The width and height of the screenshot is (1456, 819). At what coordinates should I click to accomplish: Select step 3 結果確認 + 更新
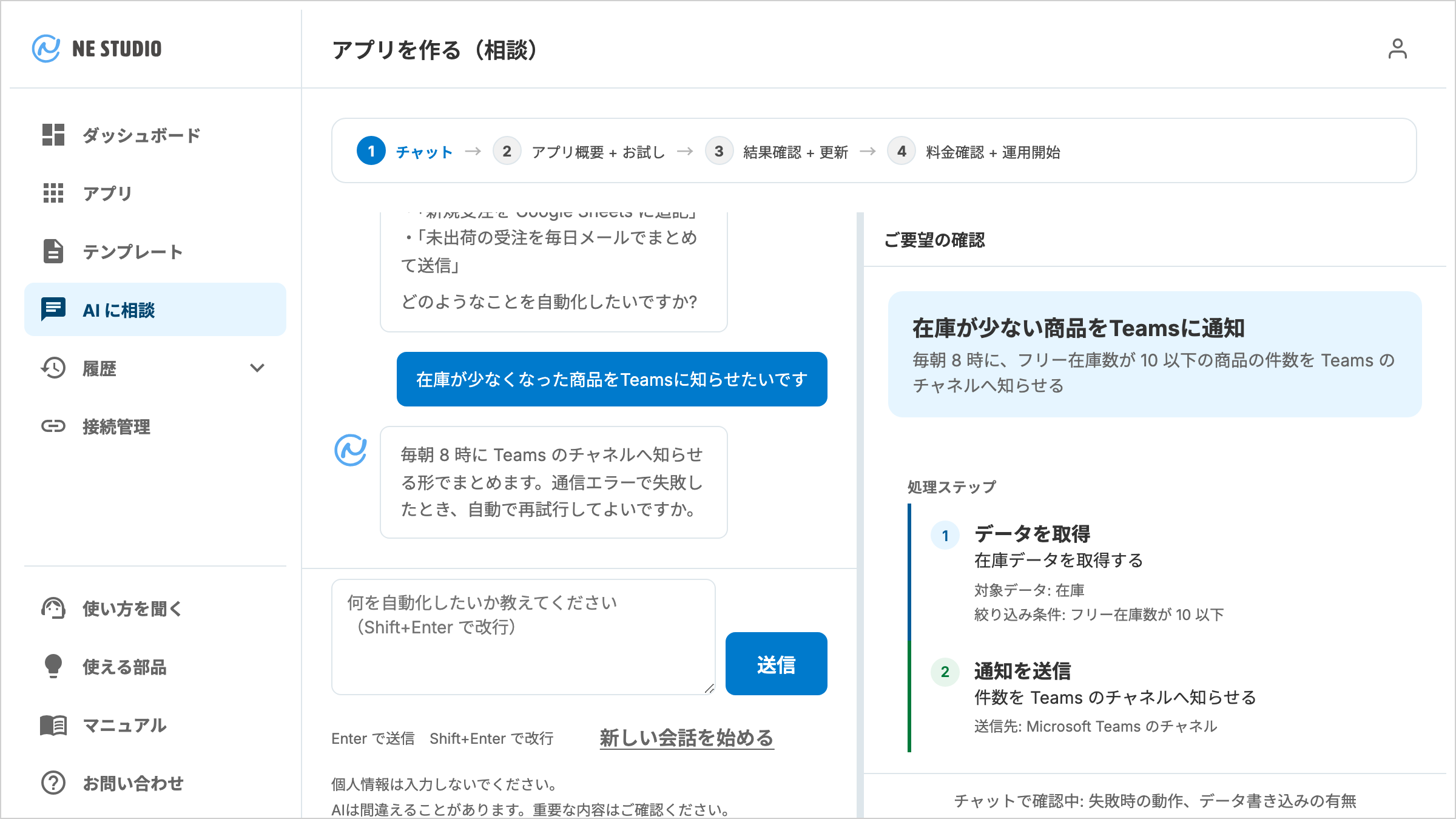(777, 151)
